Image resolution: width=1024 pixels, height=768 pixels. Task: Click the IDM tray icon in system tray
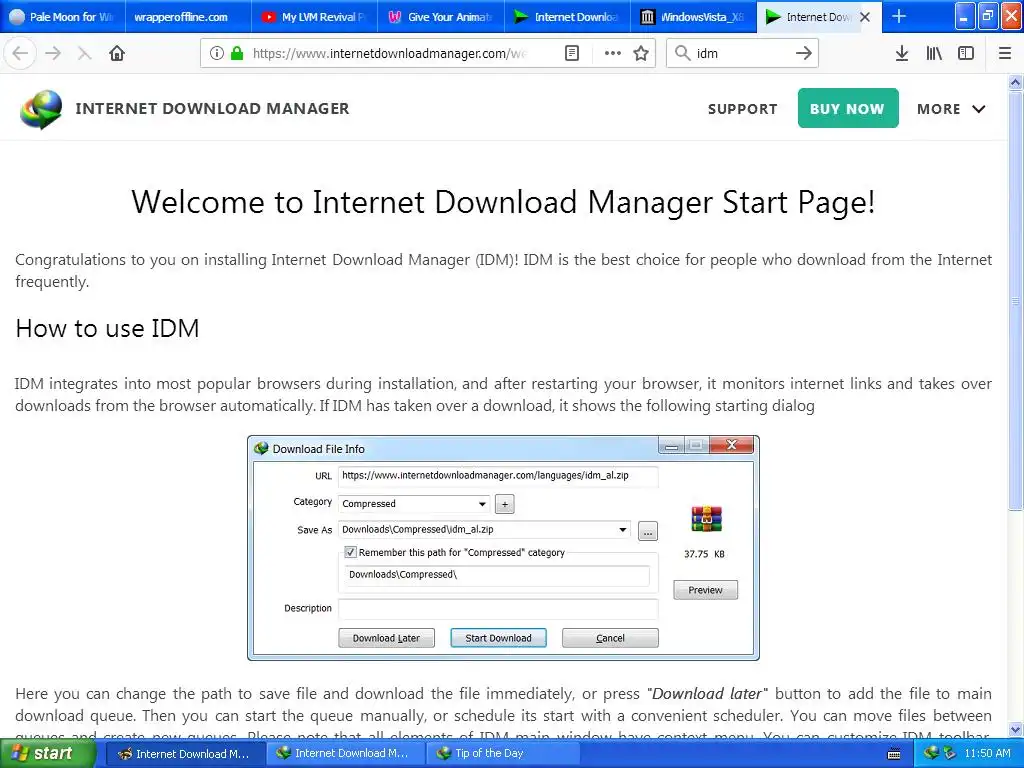pyautogui.click(x=931, y=753)
